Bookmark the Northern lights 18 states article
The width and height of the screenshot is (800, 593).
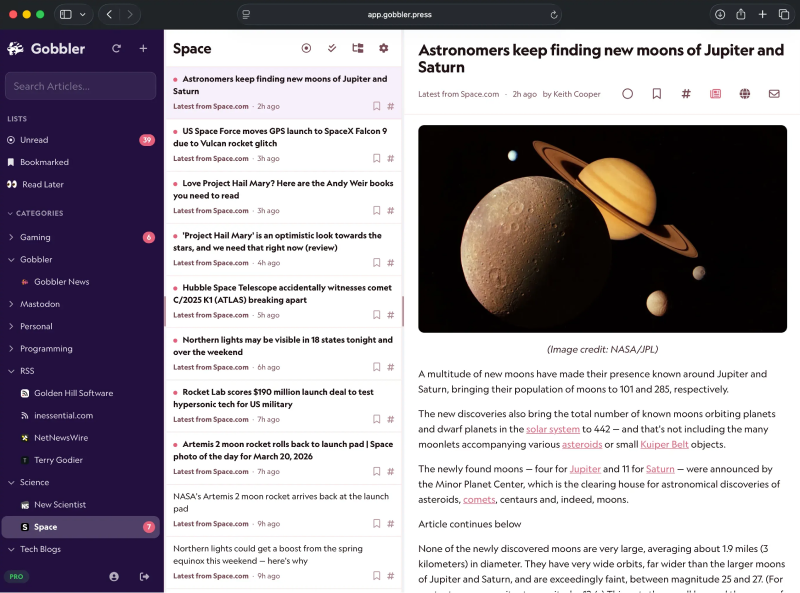point(377,367)
